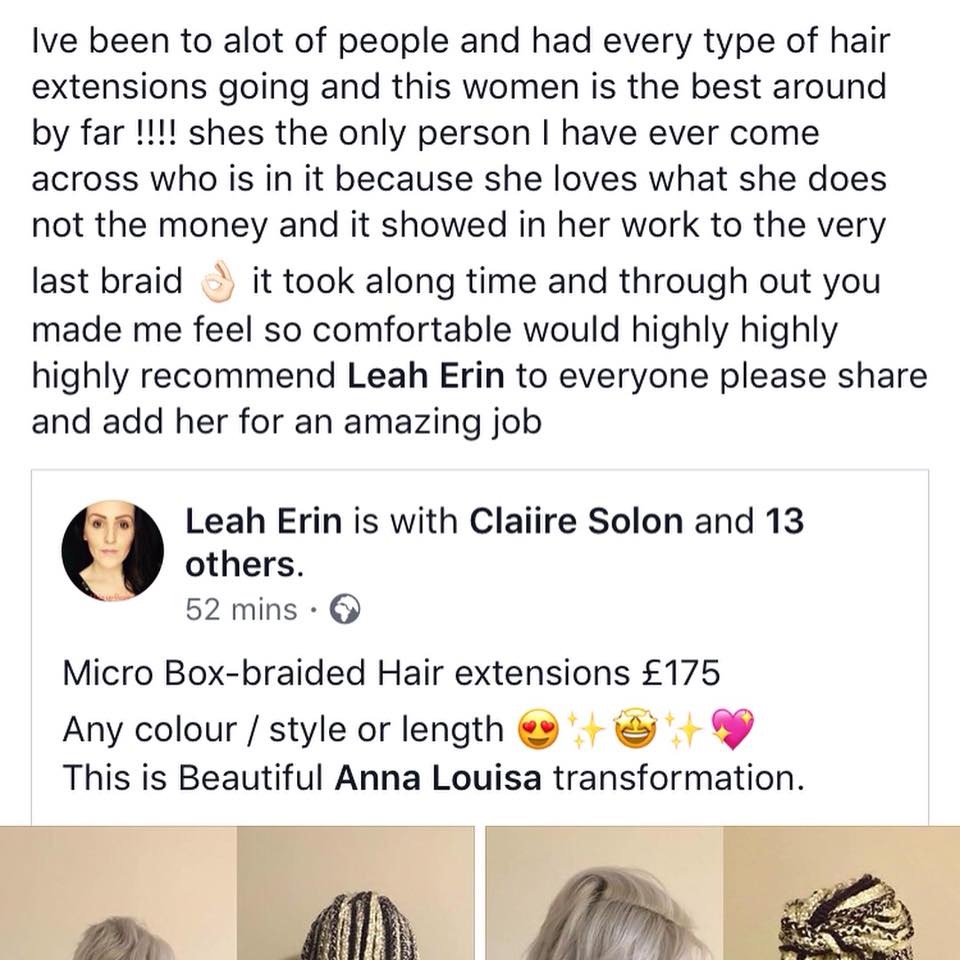The image size is (960, 960).
Task: Open the 52 mins timestamp
Action: click(241, 610)
